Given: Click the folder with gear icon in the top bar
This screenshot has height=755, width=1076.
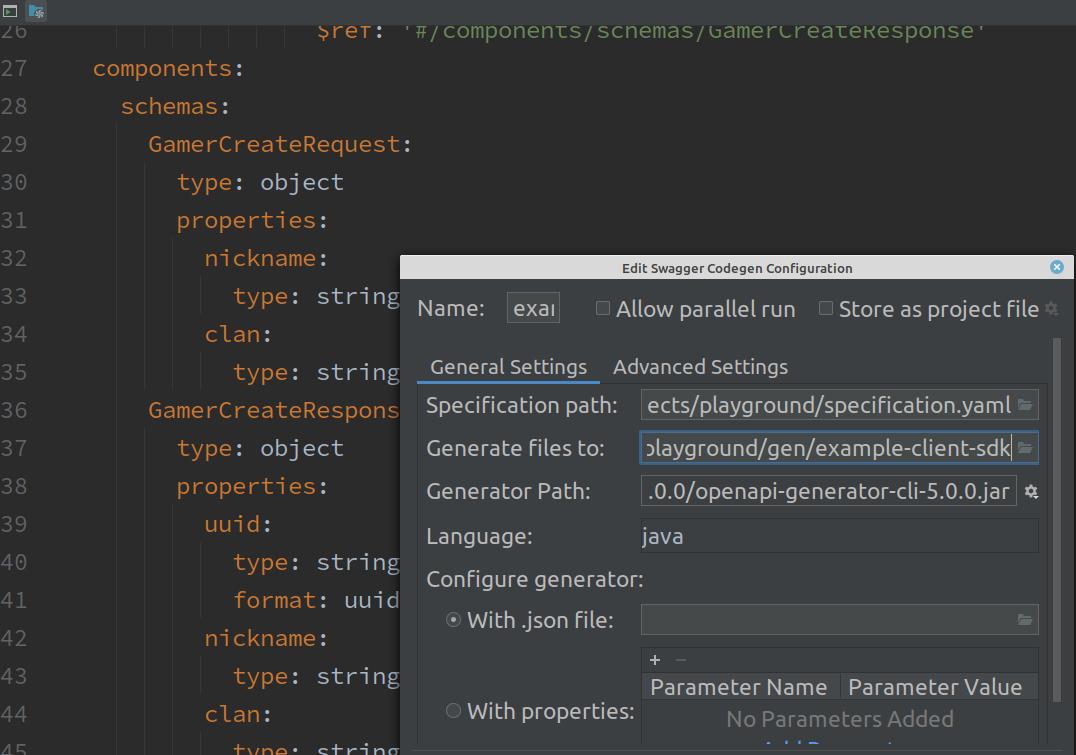Looking at the screenshot, I should [x=36, y=11].
